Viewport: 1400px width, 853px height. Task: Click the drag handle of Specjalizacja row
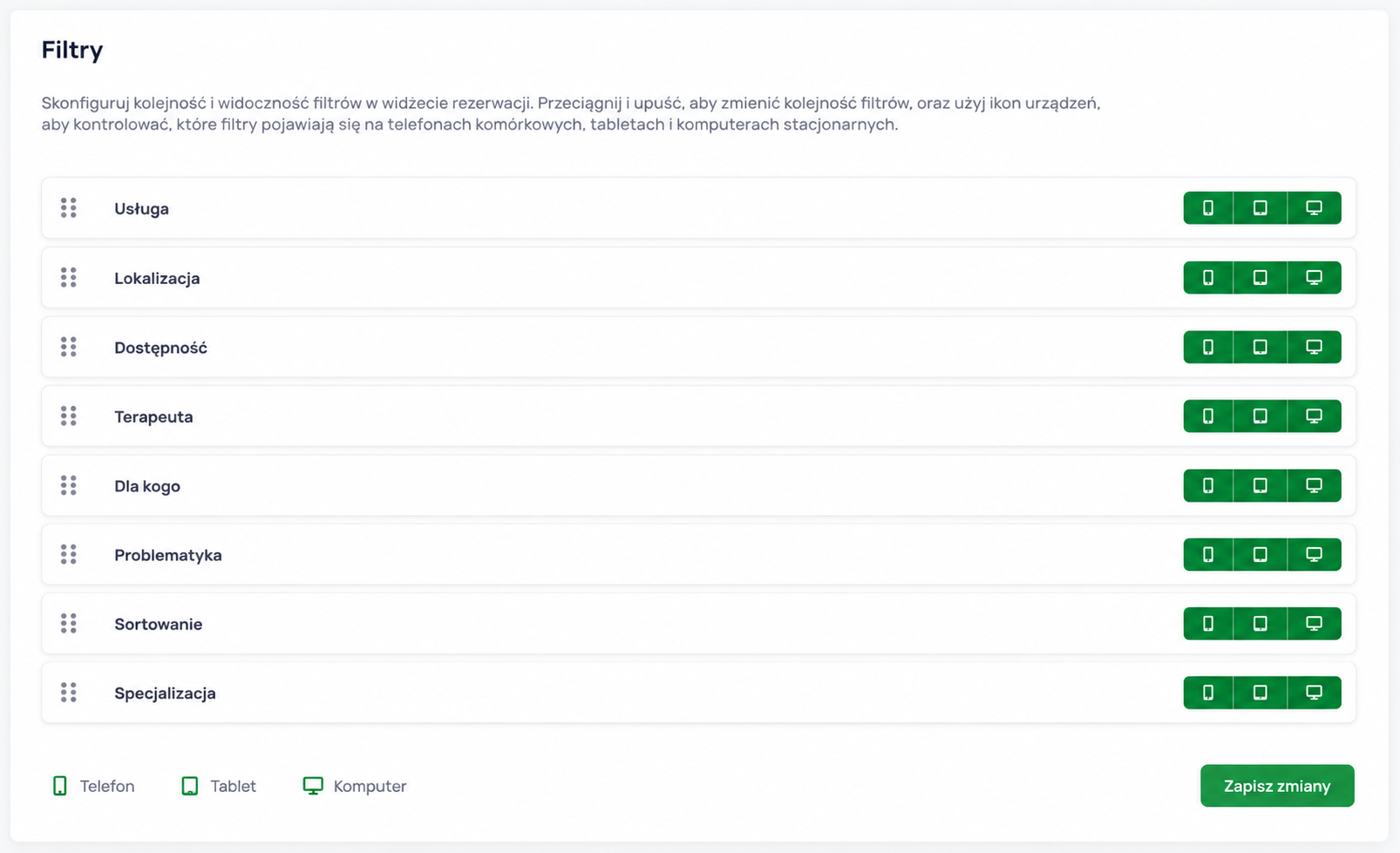coord(69,693)
